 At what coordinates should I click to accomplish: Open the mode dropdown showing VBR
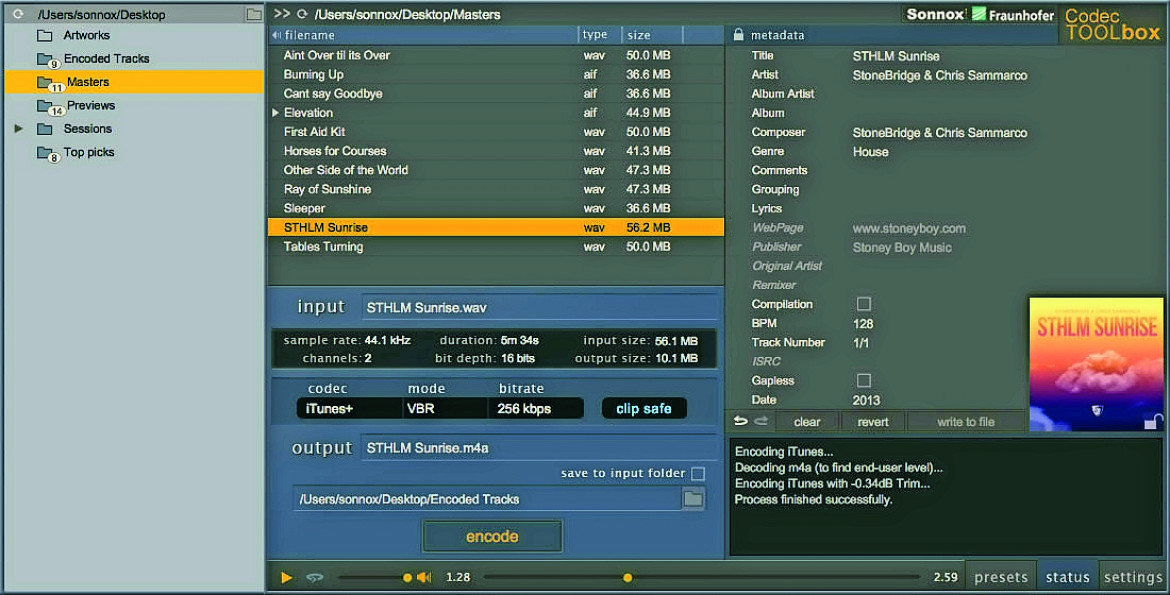pos(445,408)
